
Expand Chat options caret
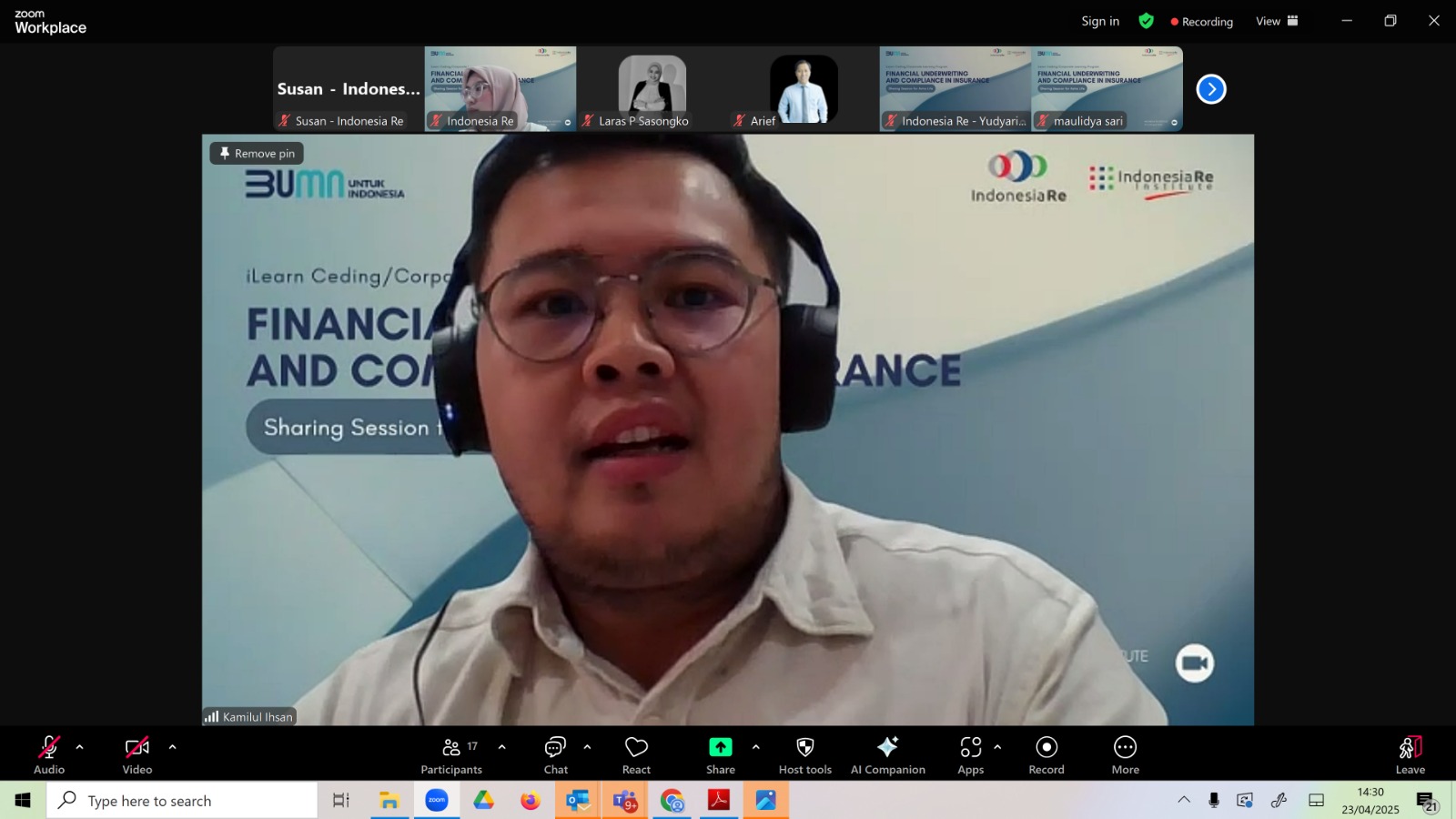(x=587, y=747)
